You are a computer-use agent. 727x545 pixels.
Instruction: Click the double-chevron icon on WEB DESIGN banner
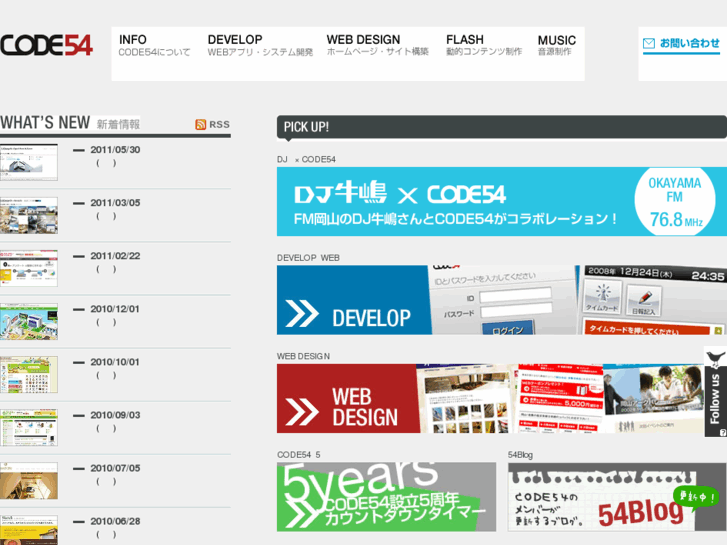(x=302, y=412)
